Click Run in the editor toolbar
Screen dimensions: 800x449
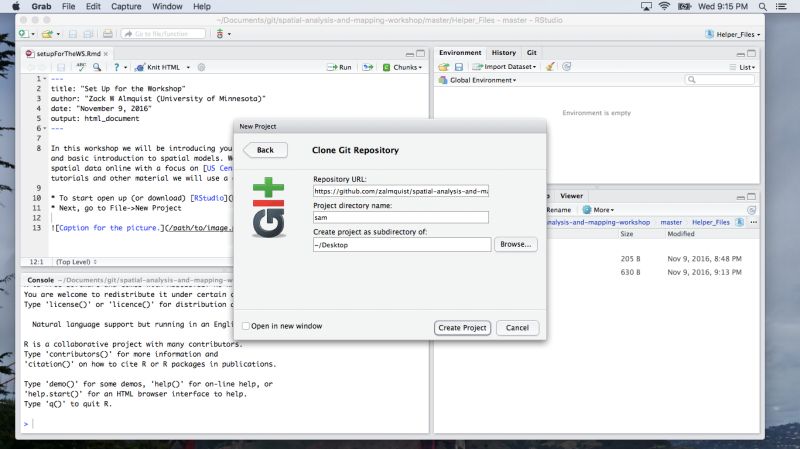click(x=339, y=67)
